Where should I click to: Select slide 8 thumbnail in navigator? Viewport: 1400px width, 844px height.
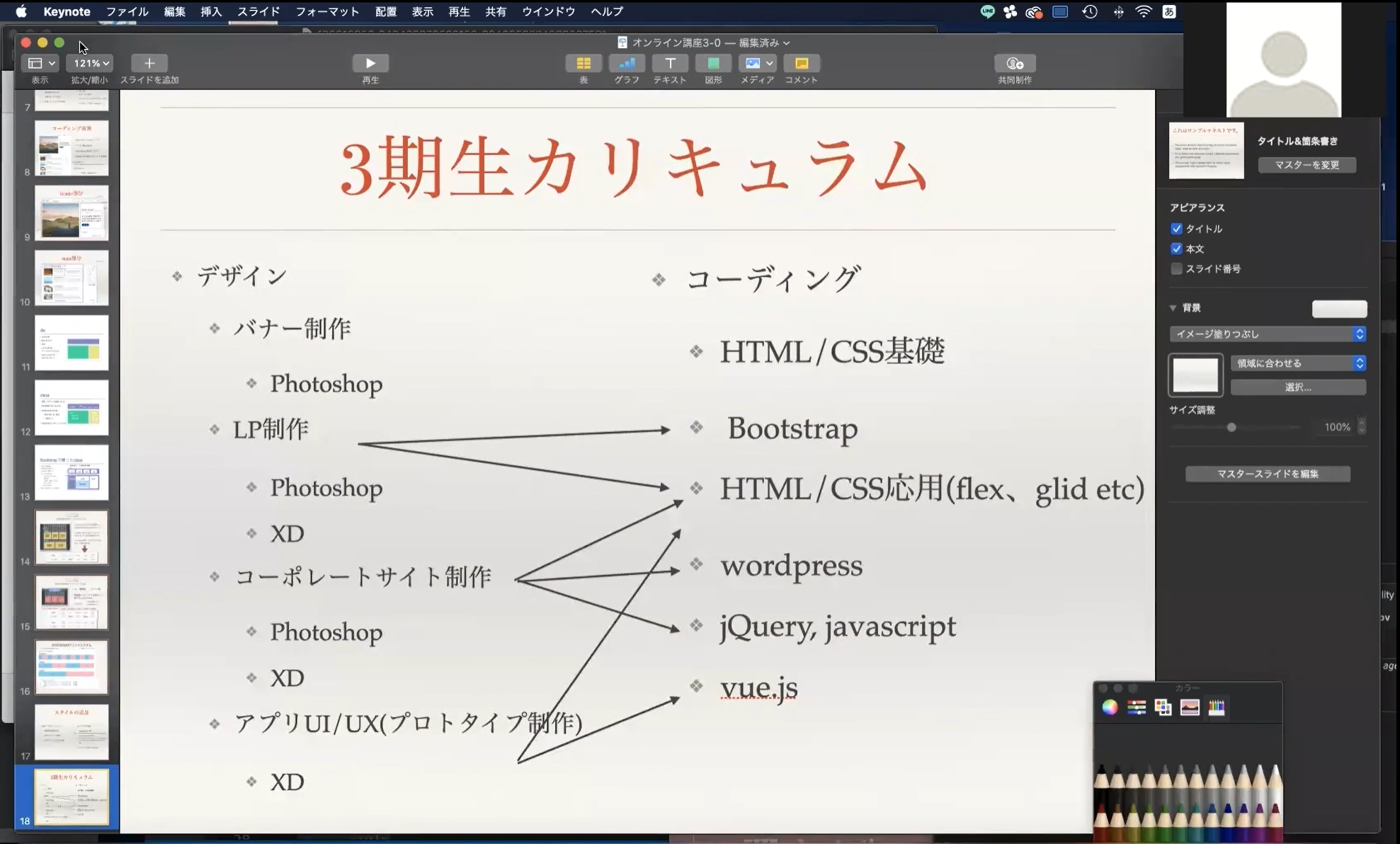click(72, 148)
